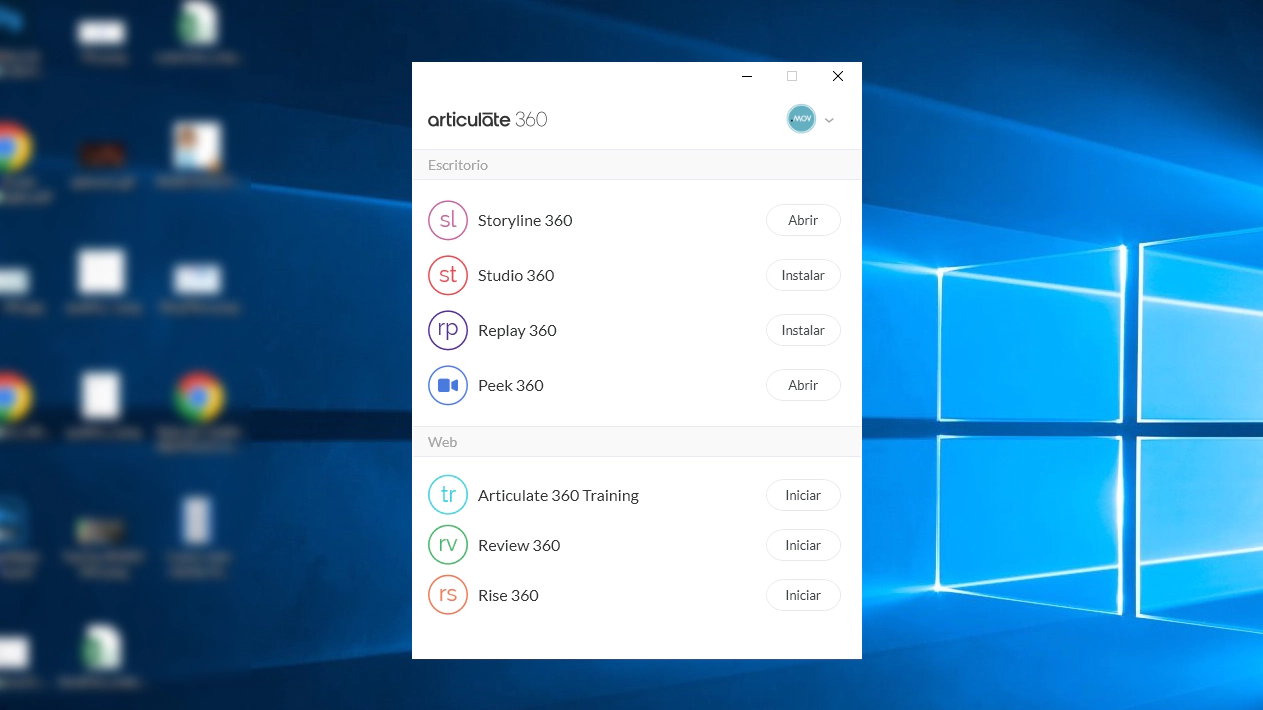
Task: Click the Review 360 'rv' icon
Action: point(448,545)
